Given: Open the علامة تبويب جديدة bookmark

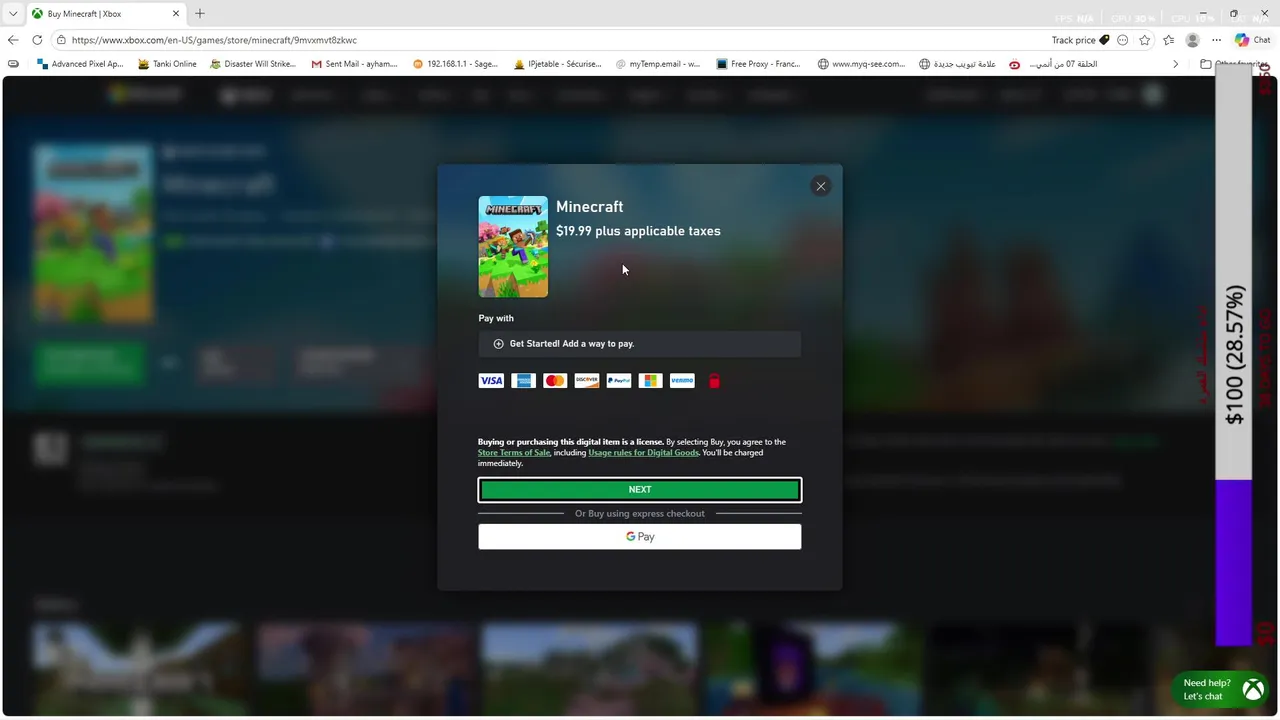Looking at the screenshot, I should pos(957,64).
